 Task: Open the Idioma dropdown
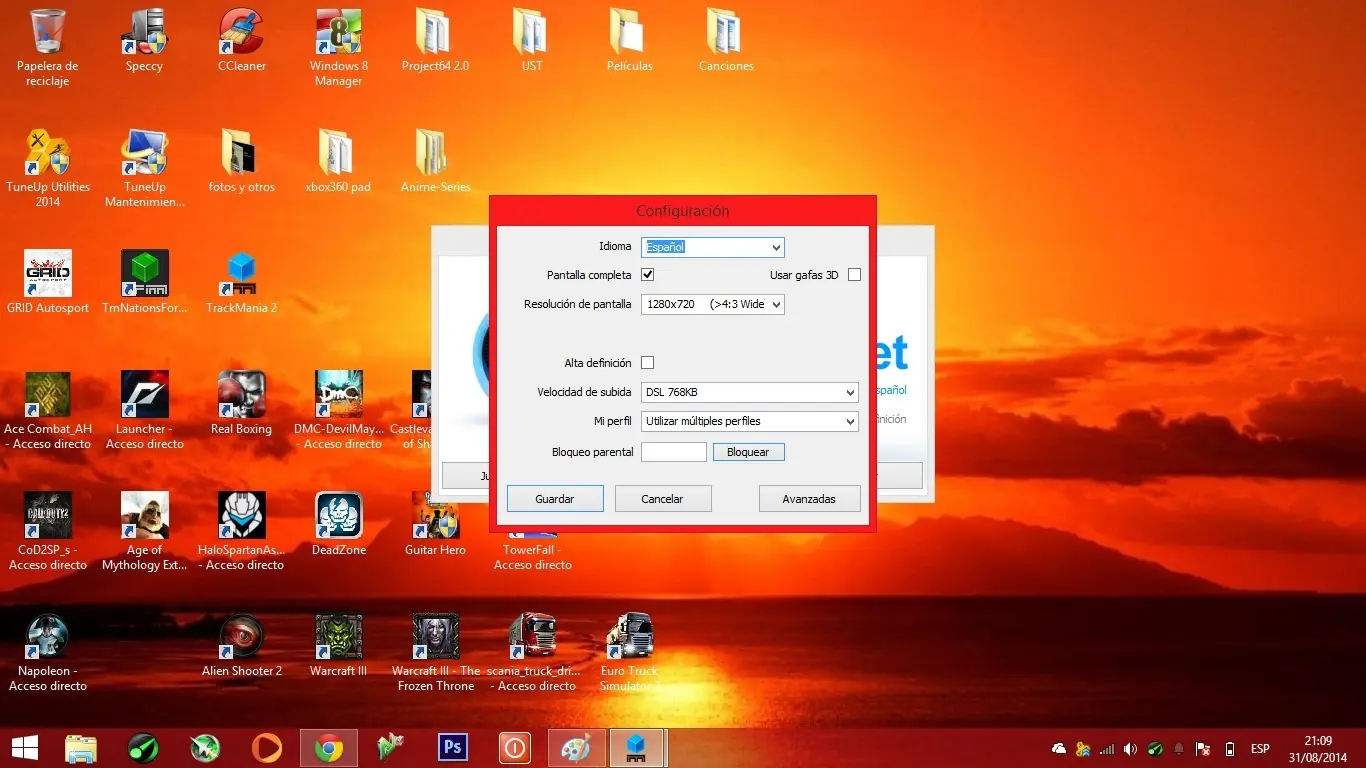713,247
